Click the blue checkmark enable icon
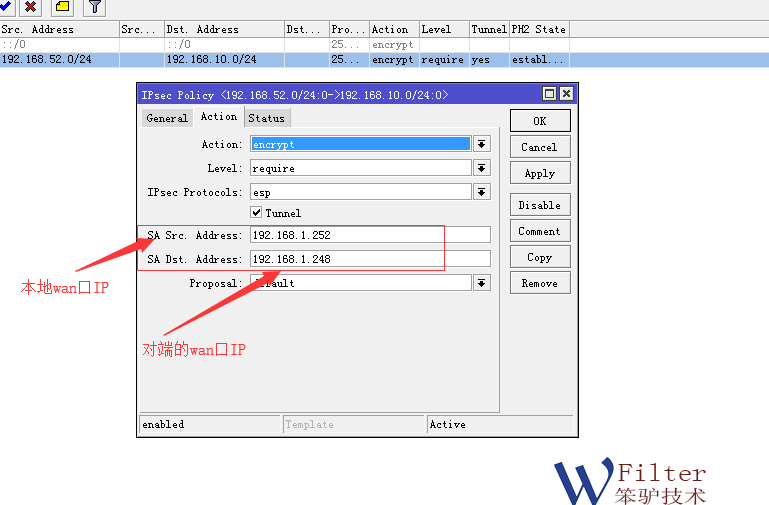 coord(6,6)
